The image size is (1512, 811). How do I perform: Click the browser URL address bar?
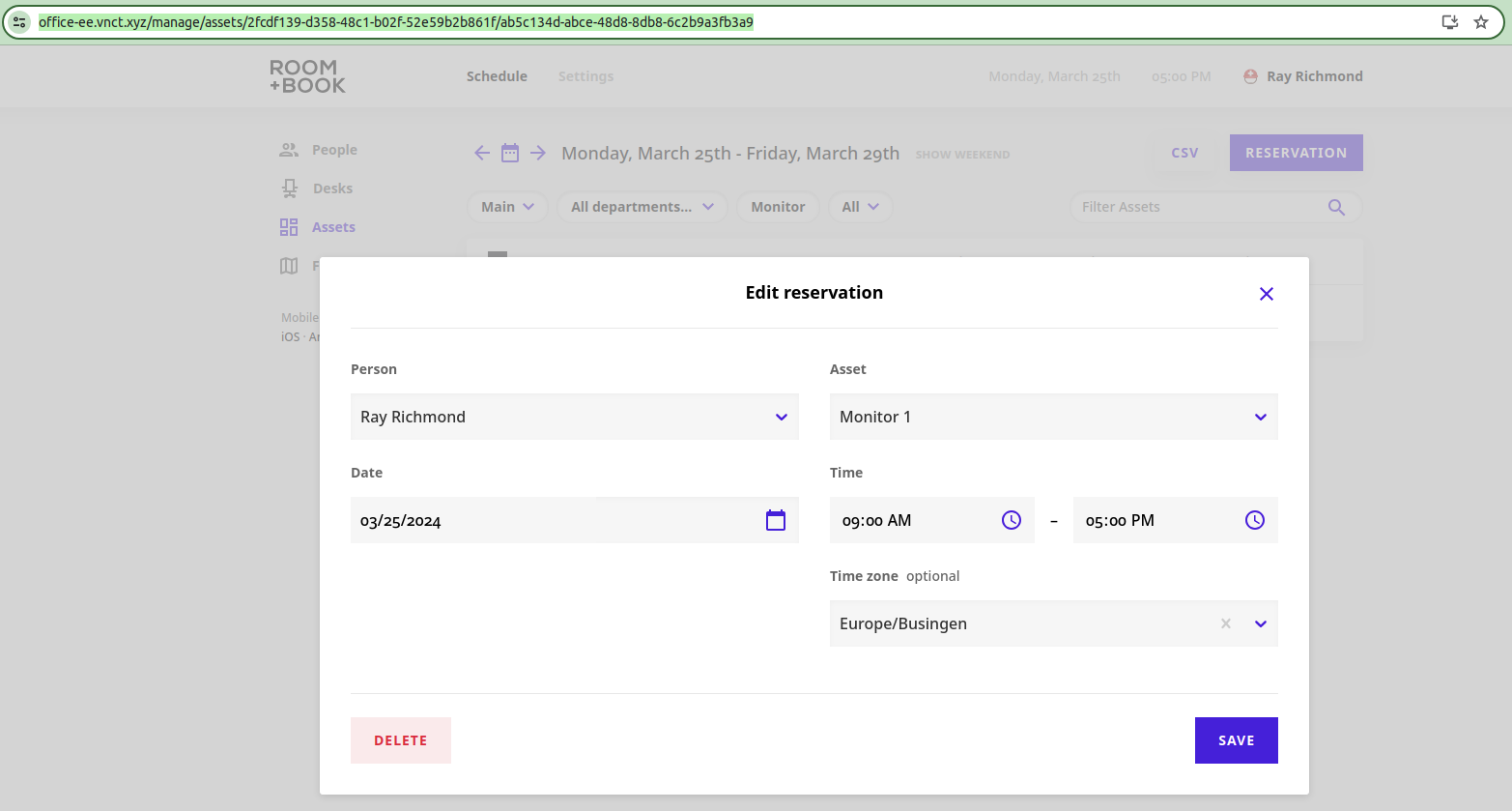(x=734, y=22)
